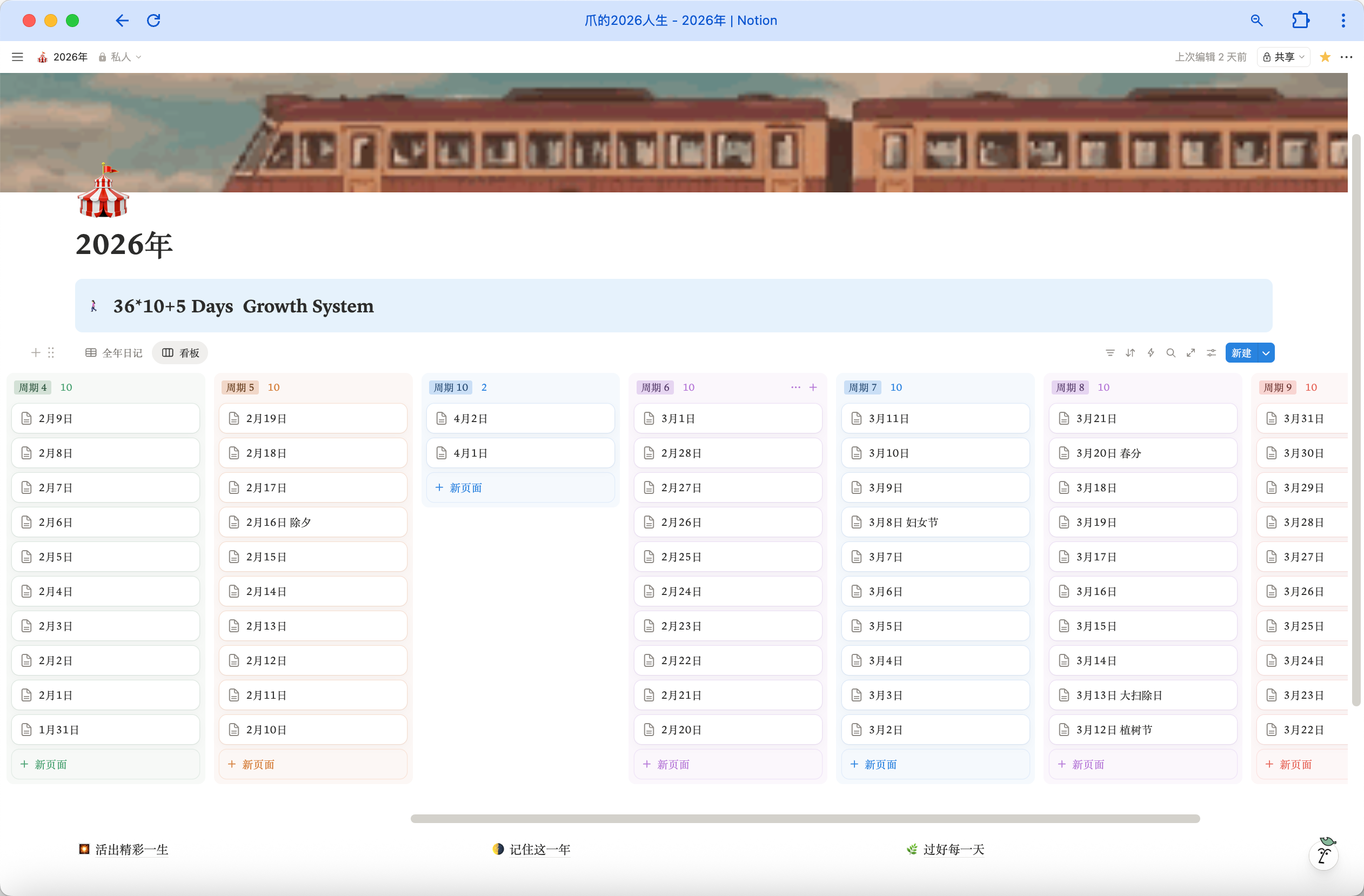
Task: Open 周期 6 column options ellipsis
Action: (795, 387)
